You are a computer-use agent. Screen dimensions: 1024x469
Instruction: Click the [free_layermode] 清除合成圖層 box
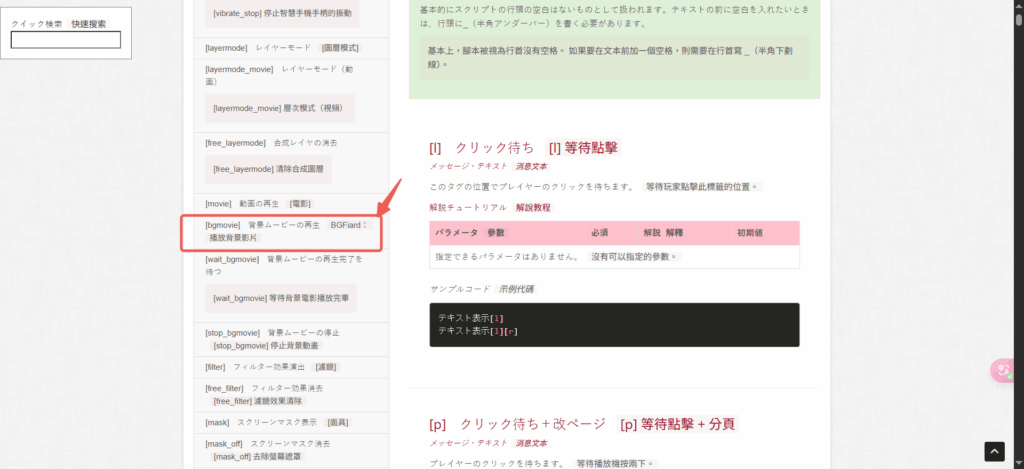click(x=268, y=169)
